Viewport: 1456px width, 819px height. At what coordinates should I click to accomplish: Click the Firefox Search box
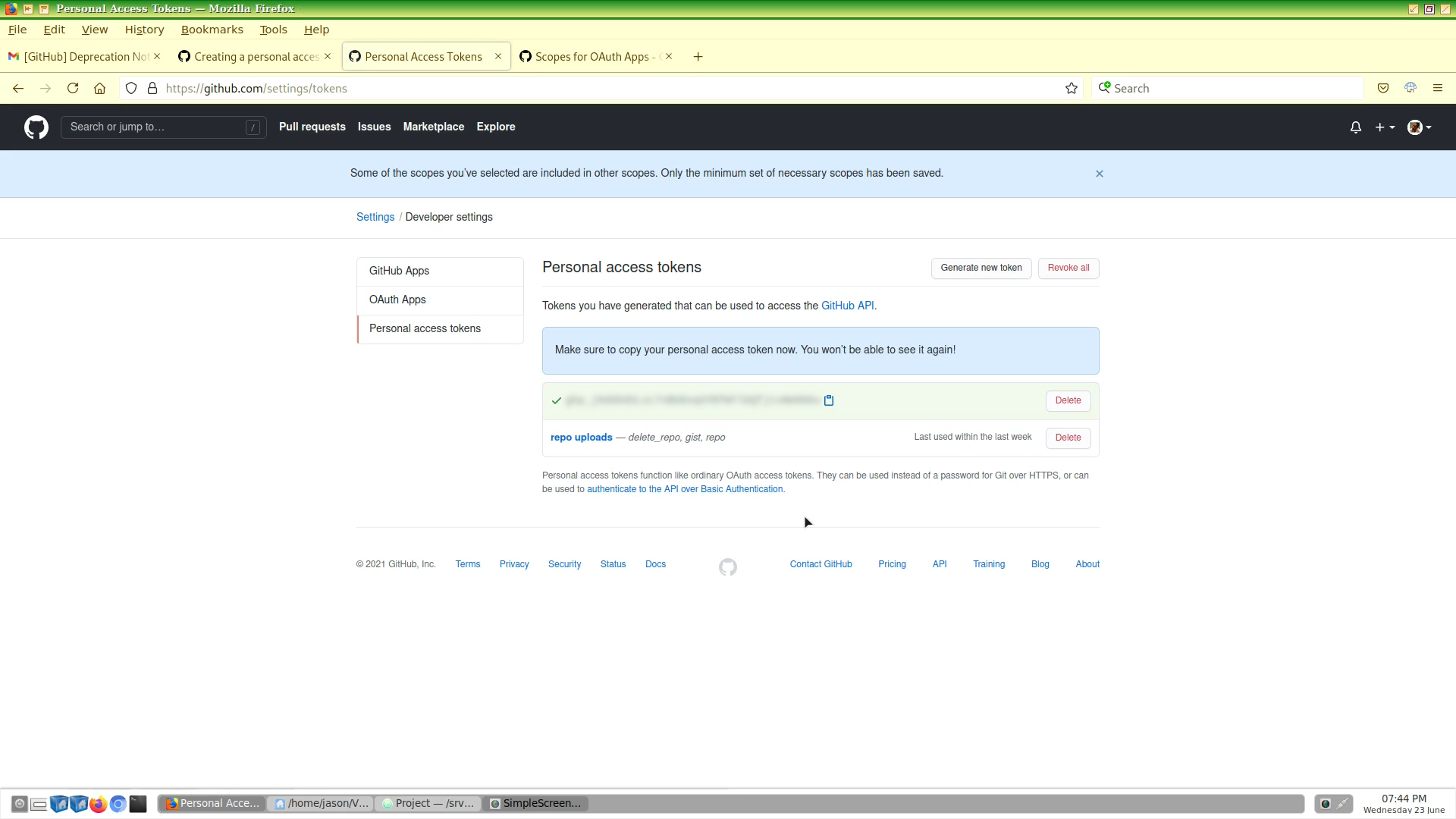1228,89
